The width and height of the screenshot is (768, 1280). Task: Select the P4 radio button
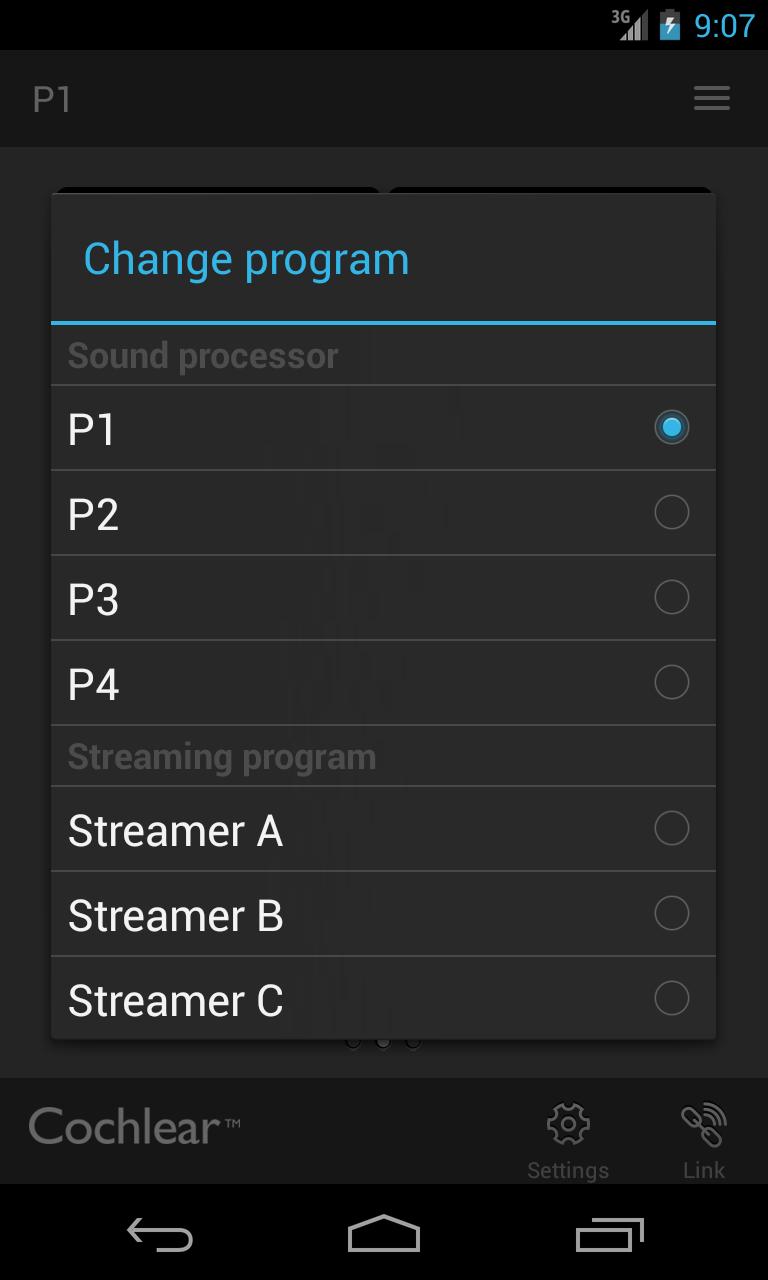pyautogui.click(x=671, y=682)
